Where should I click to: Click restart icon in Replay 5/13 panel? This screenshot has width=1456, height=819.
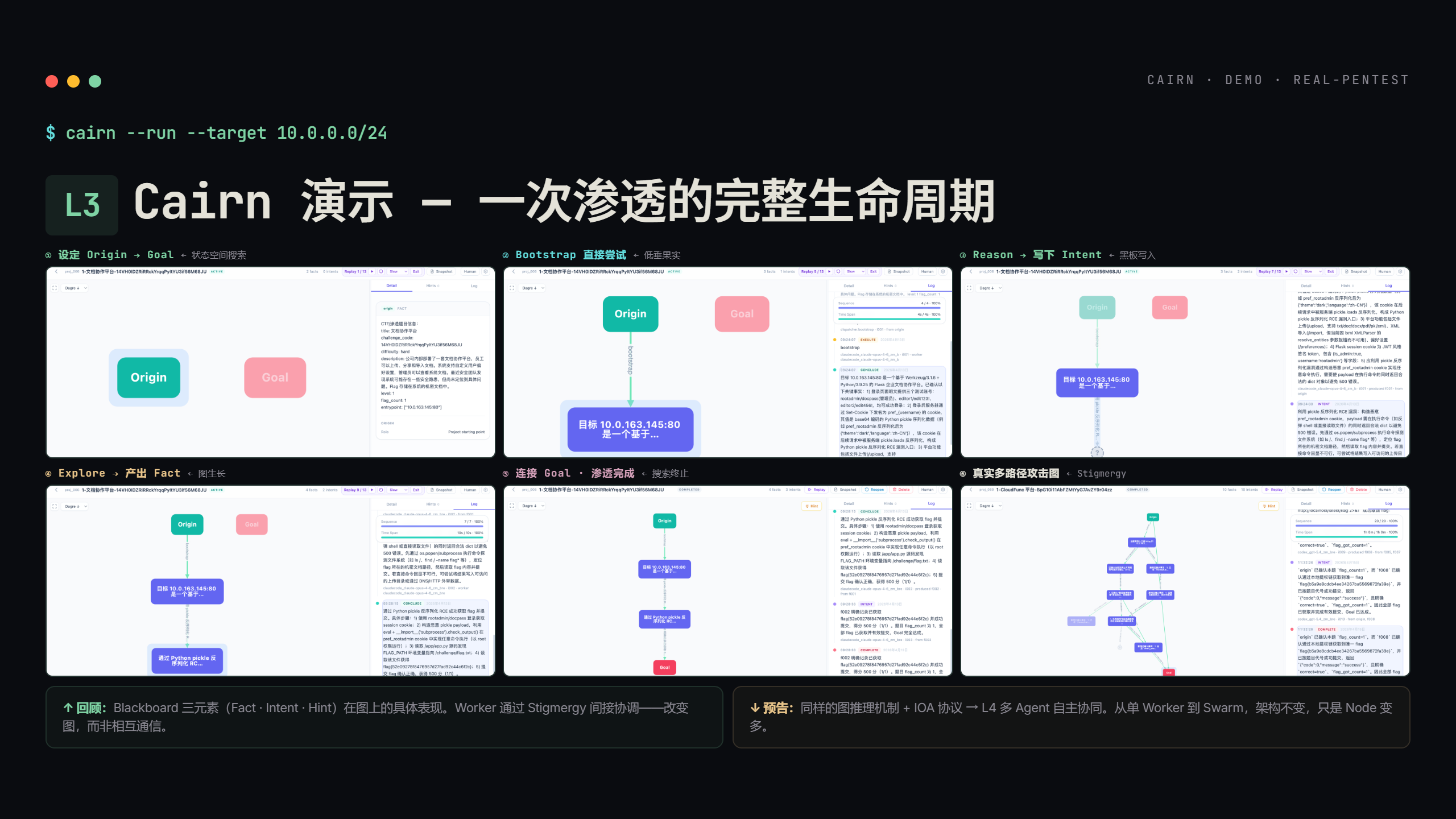click(838, 272)
